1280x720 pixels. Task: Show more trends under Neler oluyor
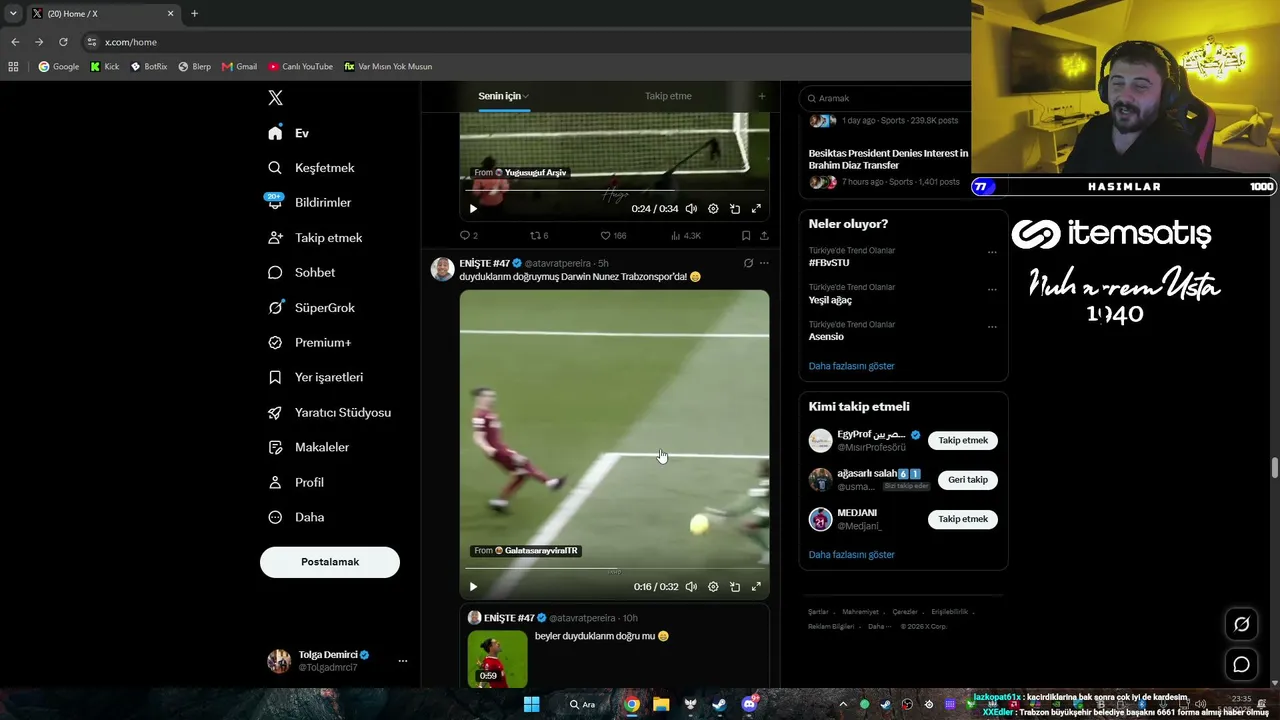click(852, 366)
